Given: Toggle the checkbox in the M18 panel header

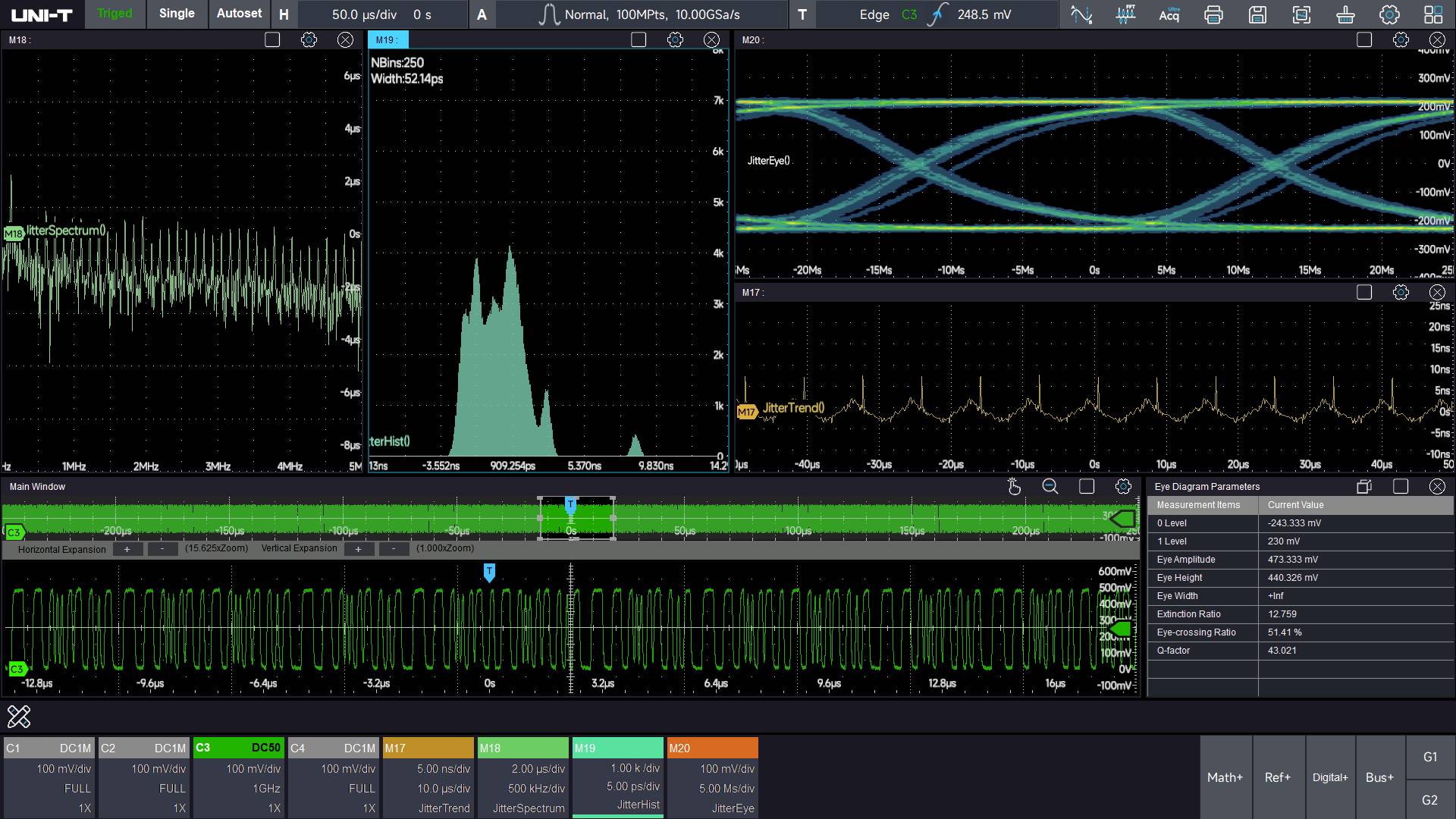Looking at the screenshot, I should tap(272, 39).
